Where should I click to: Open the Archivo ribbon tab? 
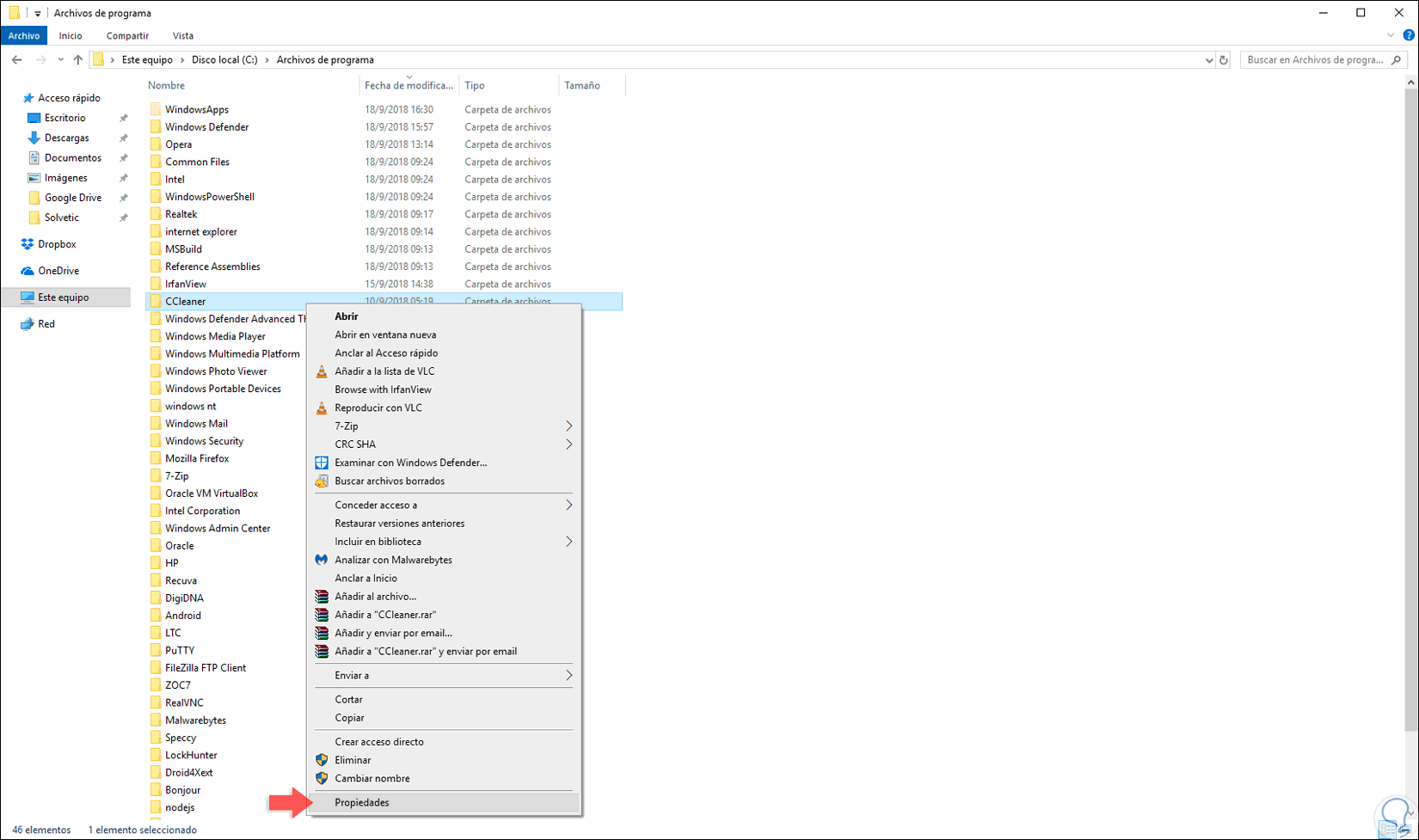pyautogui.click(x=24, y=36)
